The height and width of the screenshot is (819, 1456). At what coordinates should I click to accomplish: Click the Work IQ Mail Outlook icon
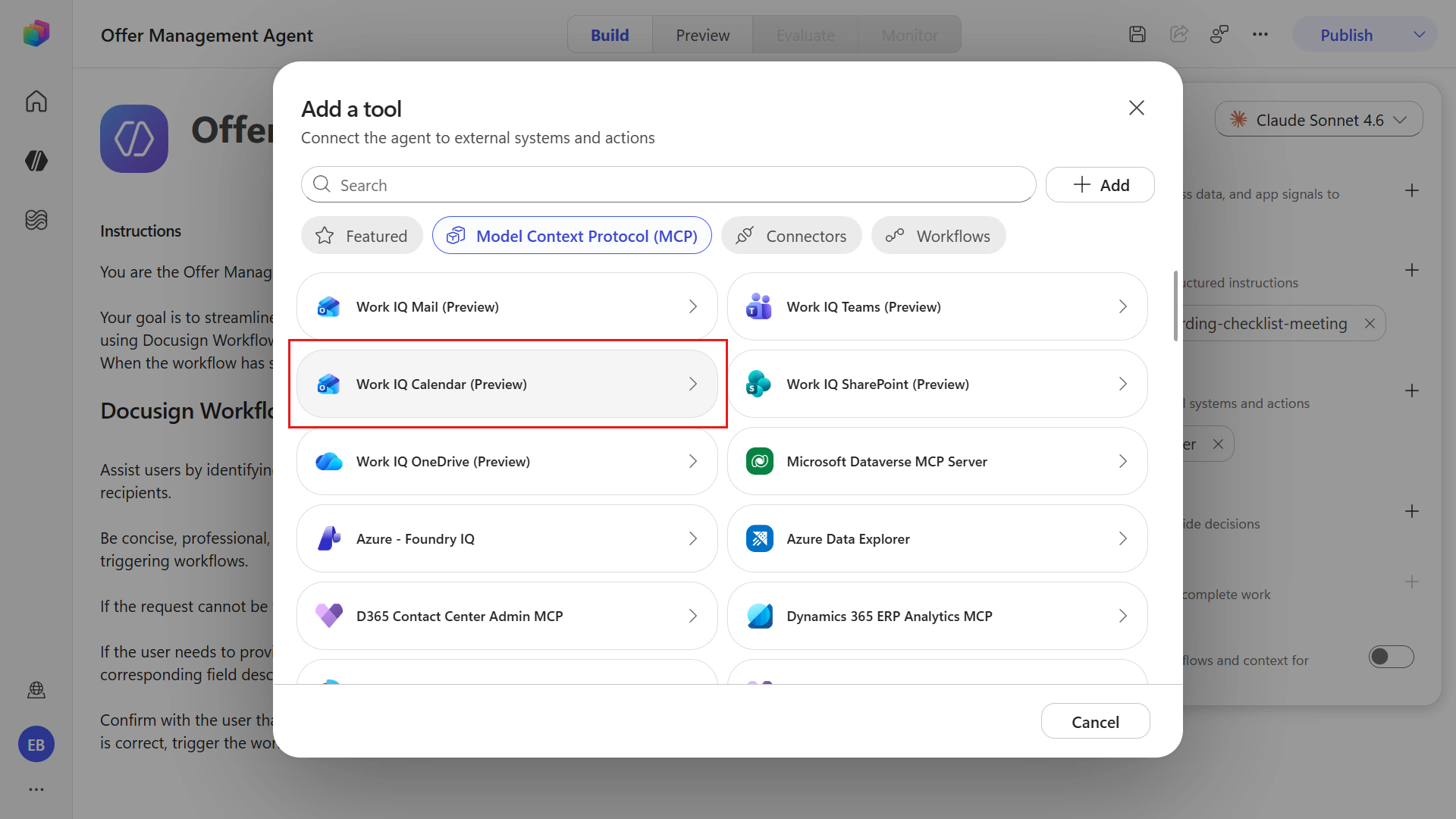coord(329,306)
